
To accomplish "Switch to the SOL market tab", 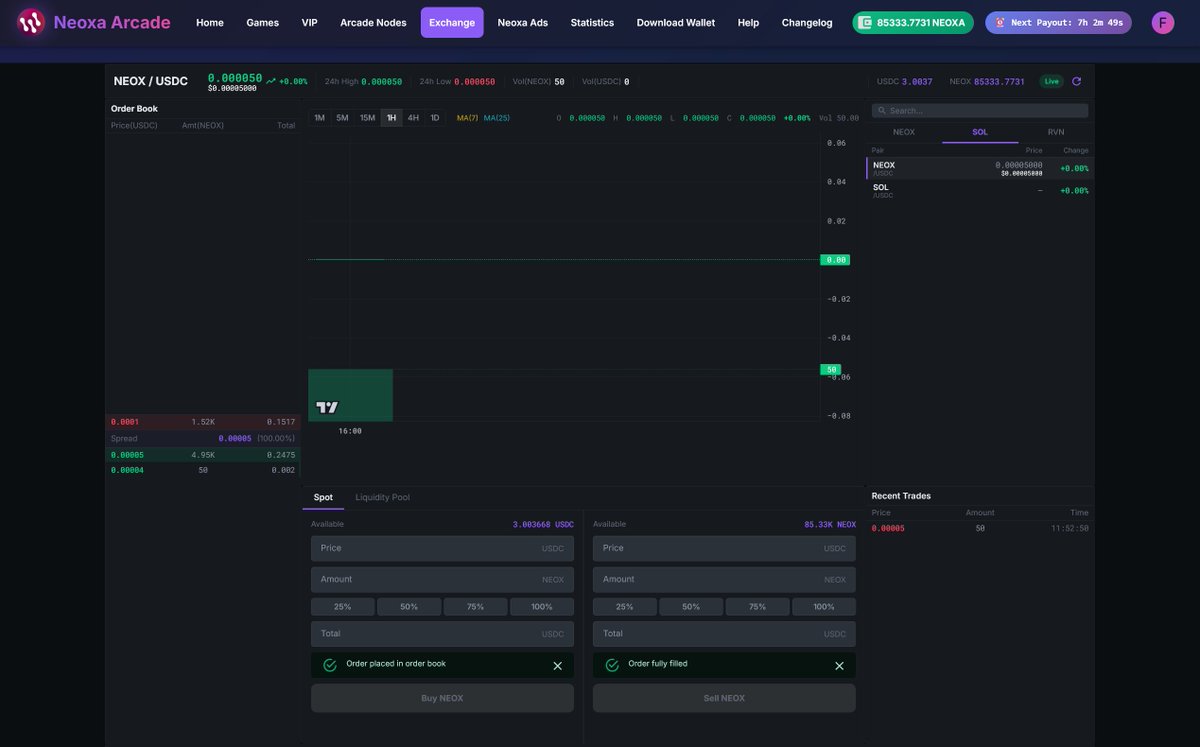I will point(980,132).
